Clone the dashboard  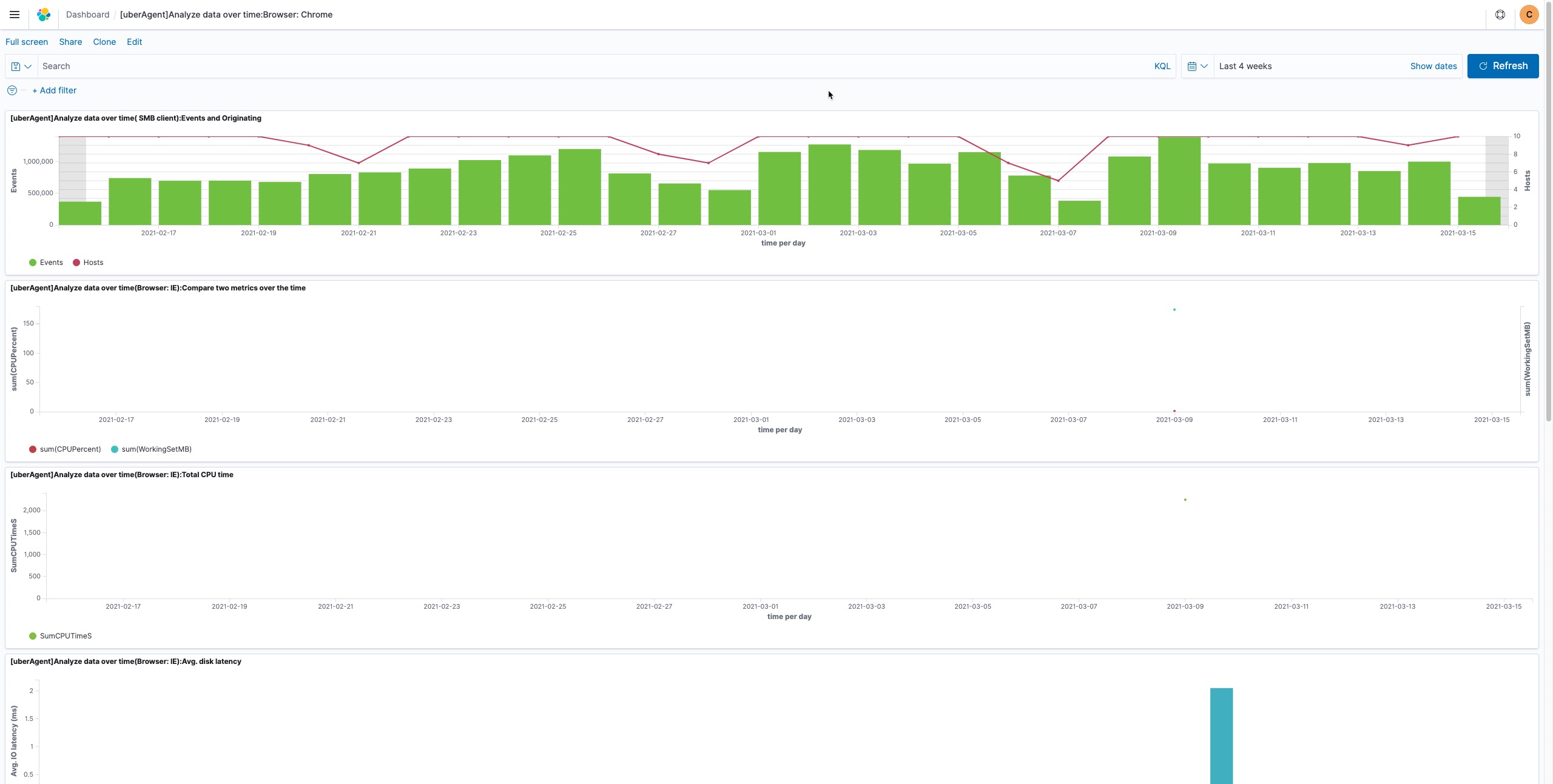click(x=104, y=42)
